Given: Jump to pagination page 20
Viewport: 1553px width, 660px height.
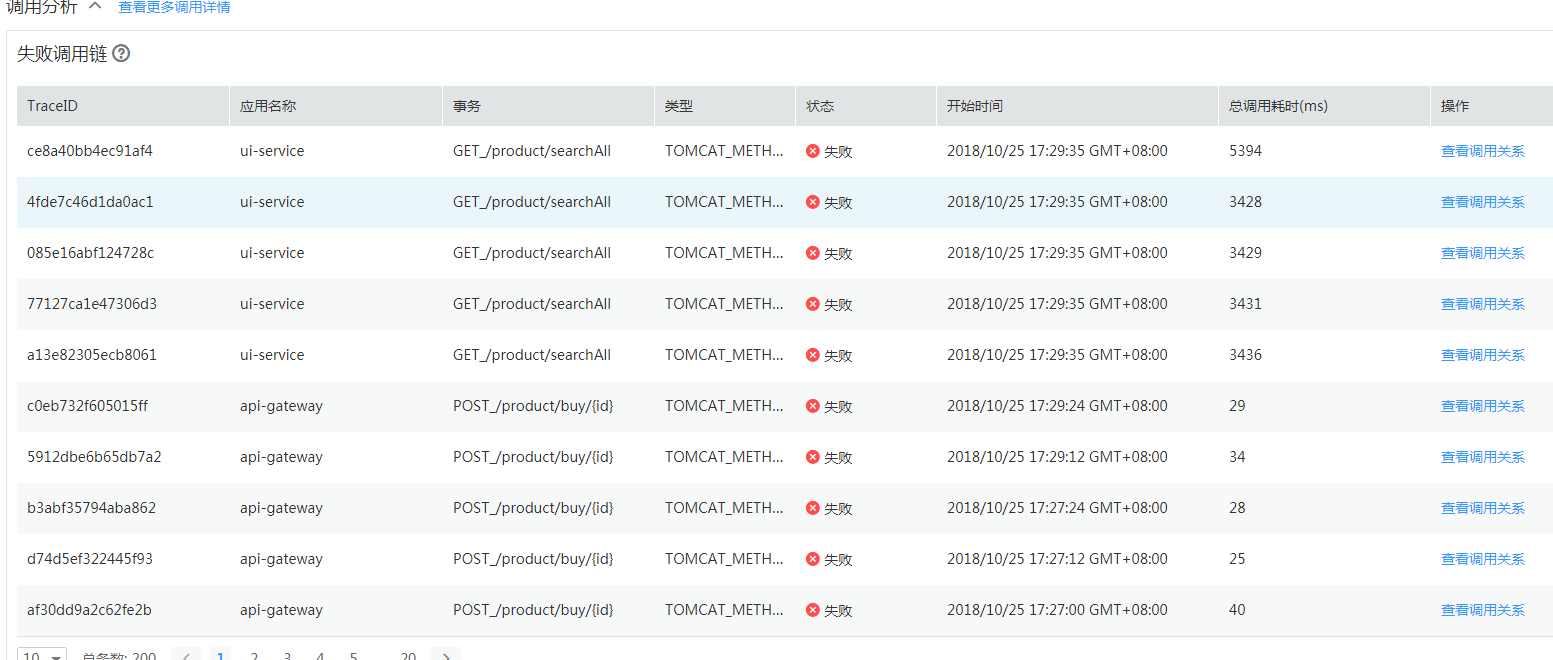Looking at the screenshot, I should [x=408, y=655].
